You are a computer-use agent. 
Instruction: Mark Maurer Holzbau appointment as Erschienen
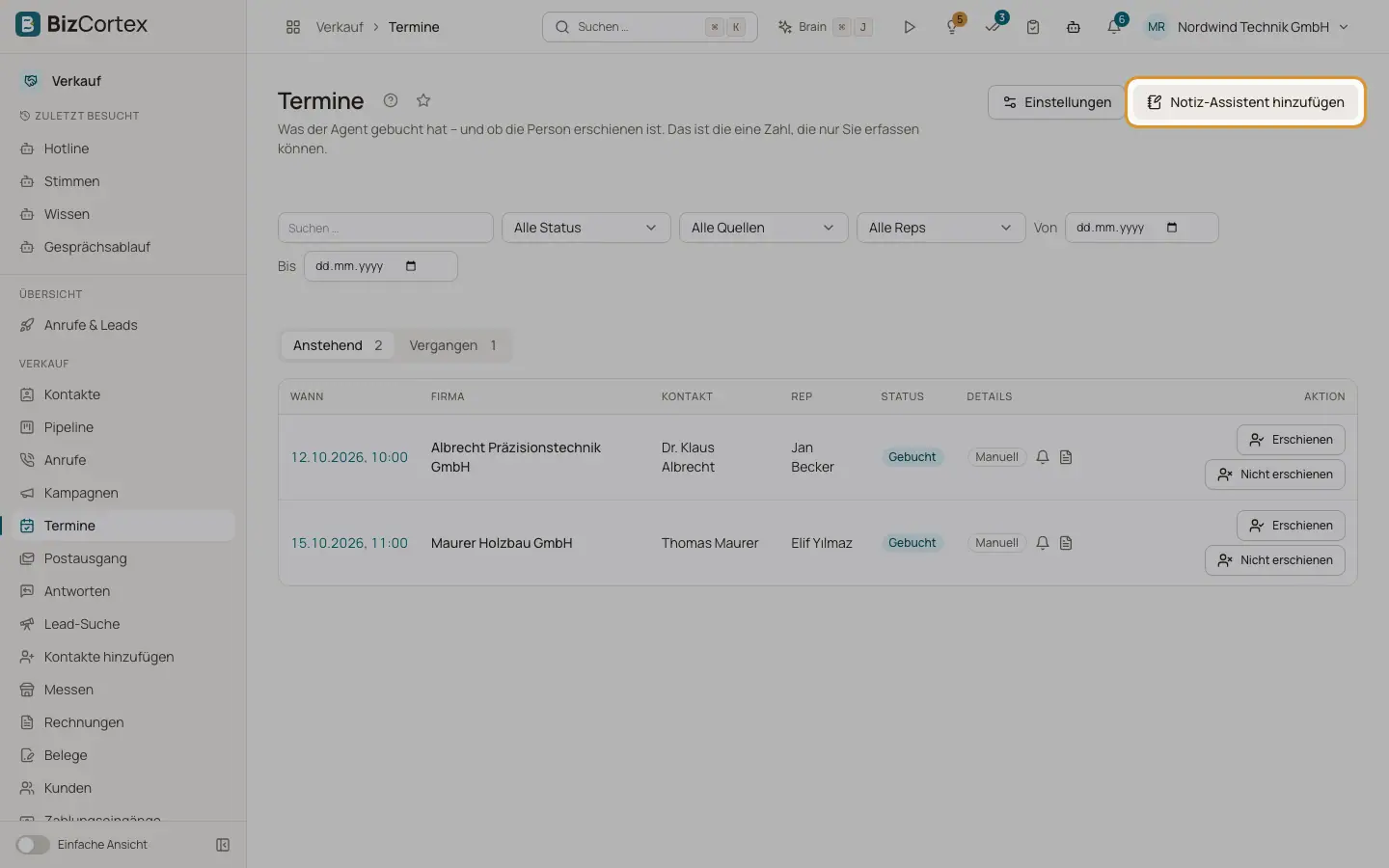coord(1291,526)
